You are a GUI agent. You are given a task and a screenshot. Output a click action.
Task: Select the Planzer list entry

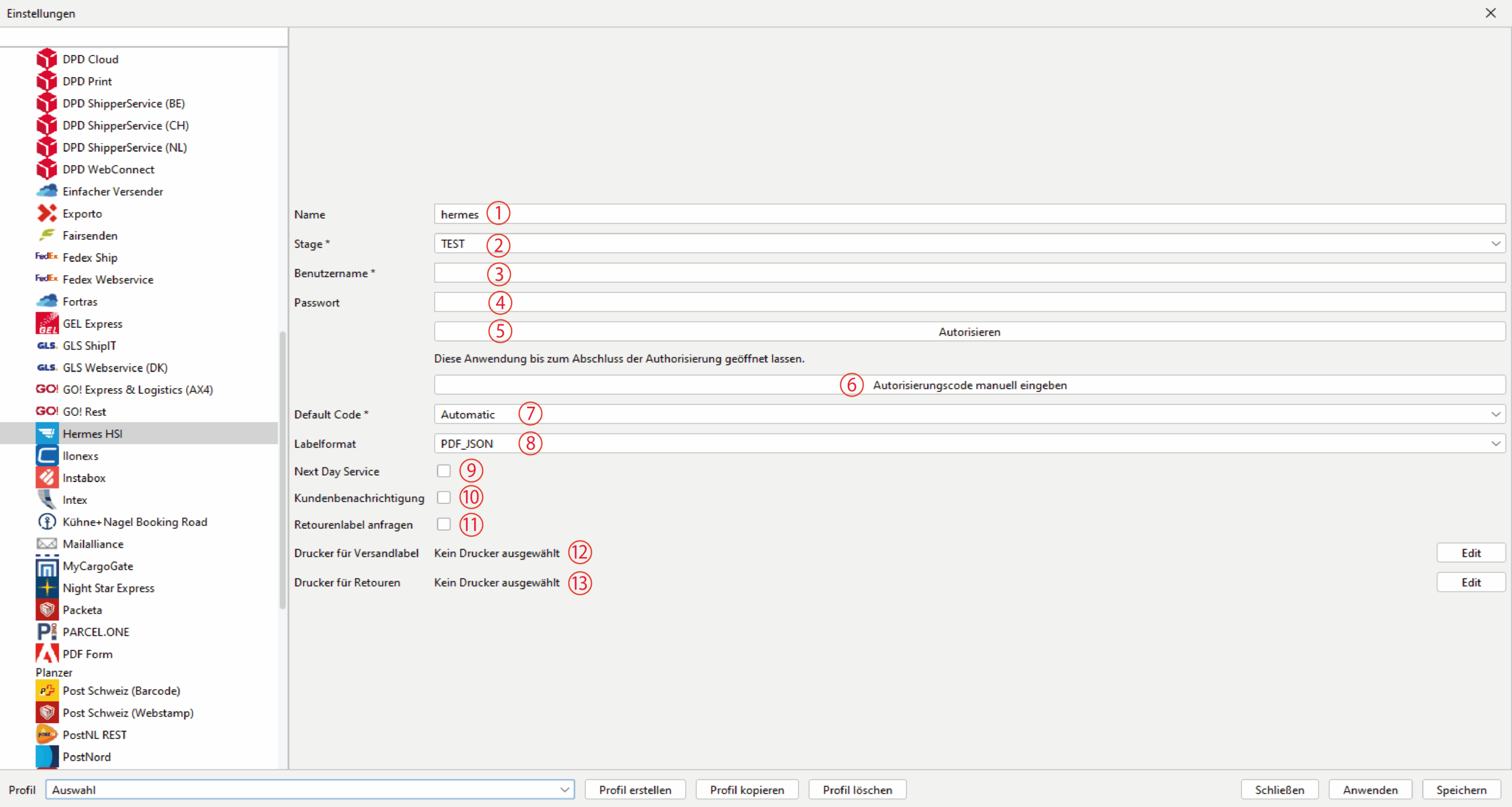(54, 672)
